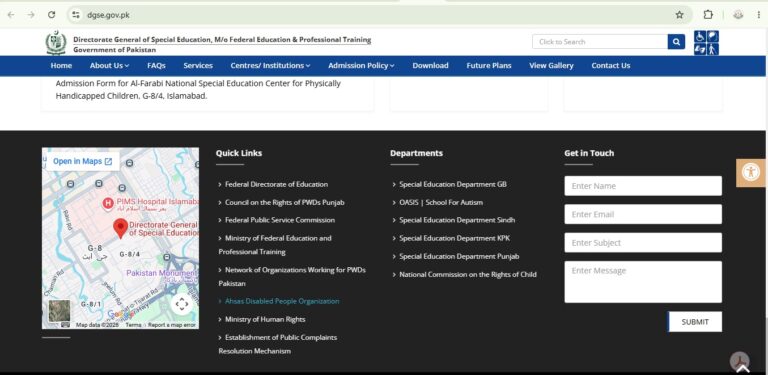The width and height of the screenshot is (768, 375).
Task: Open Special Education Department Punjab link
Action: coord(459,257)
